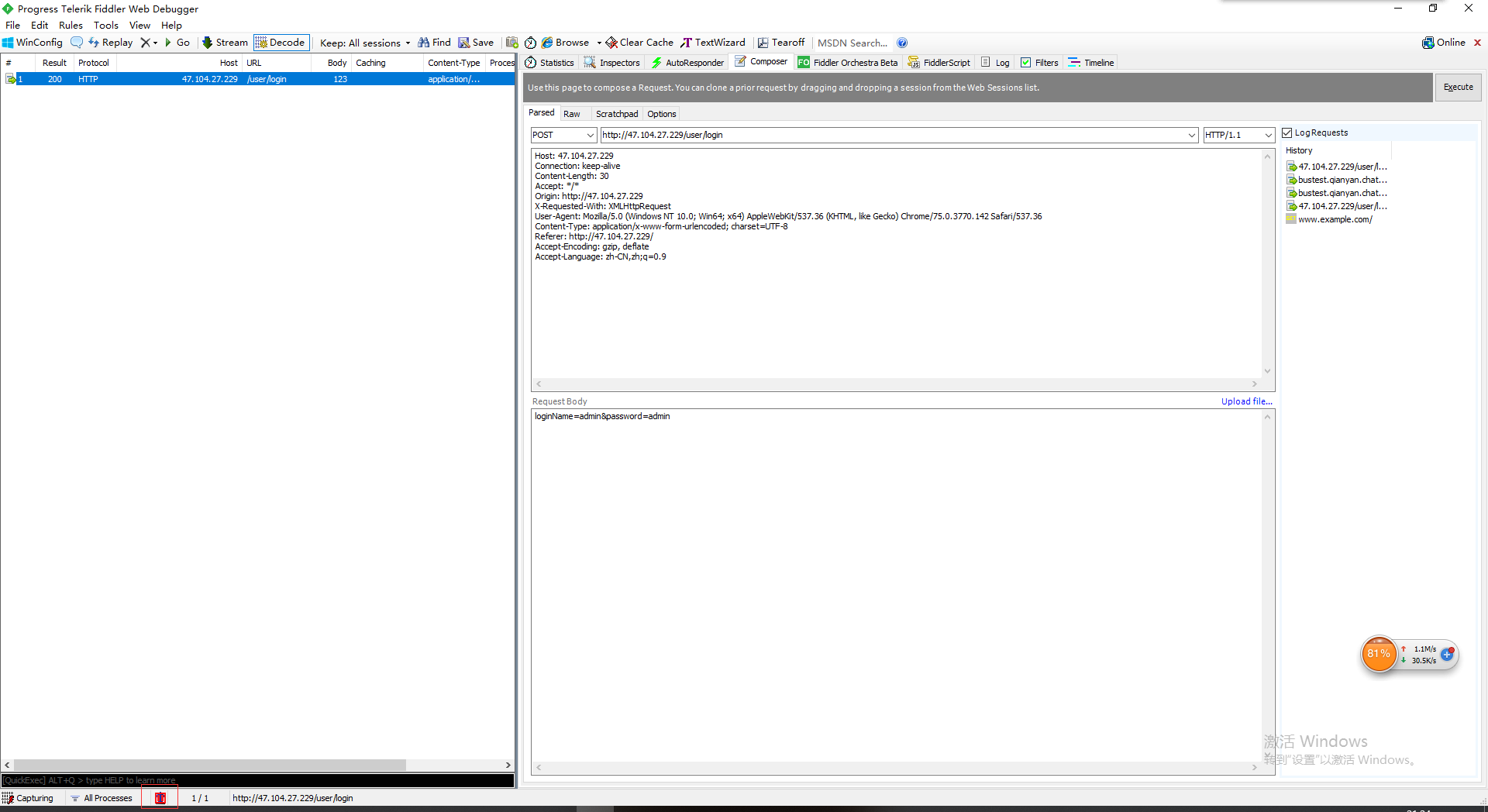Click the Remove sessions X icon

[x=145, y=43]
